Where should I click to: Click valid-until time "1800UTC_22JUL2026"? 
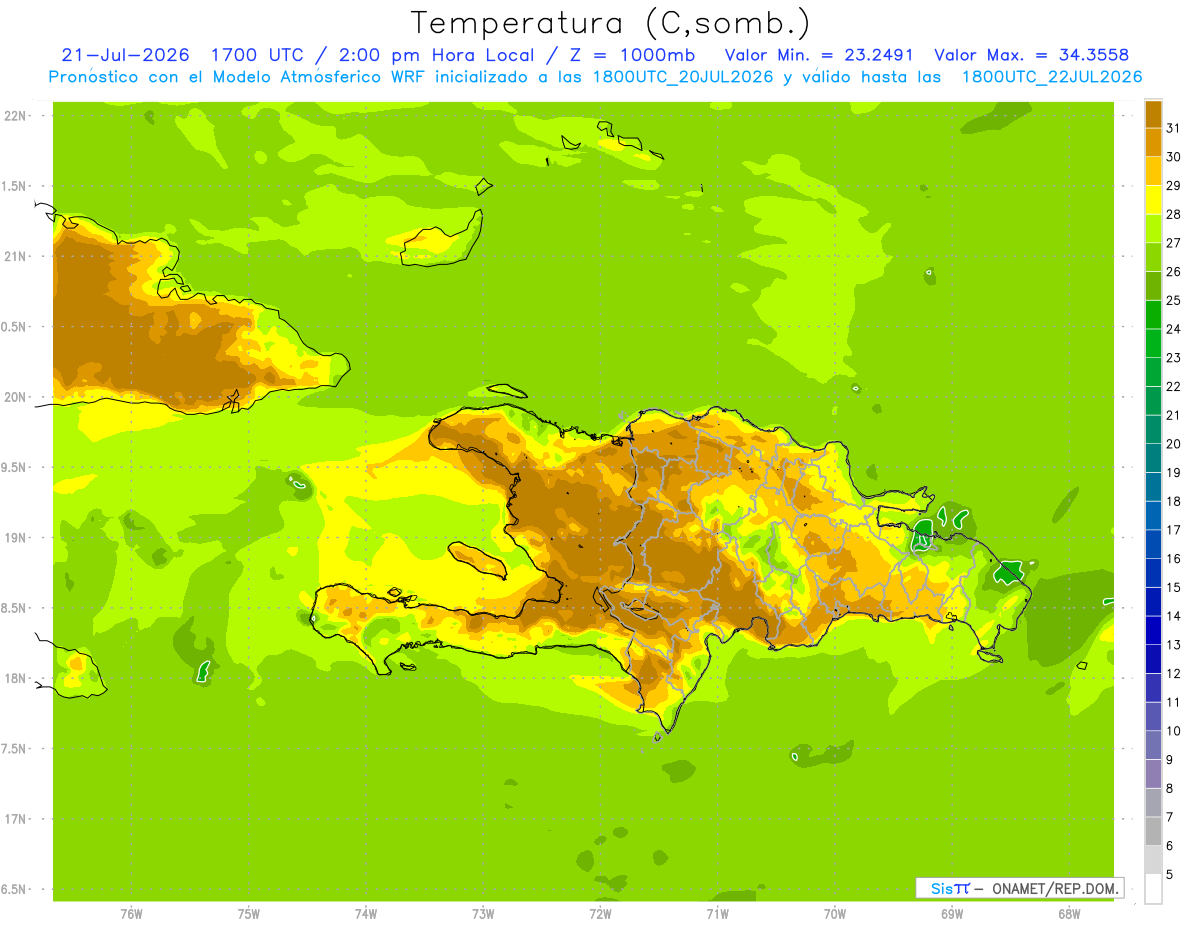point(1052,77)
